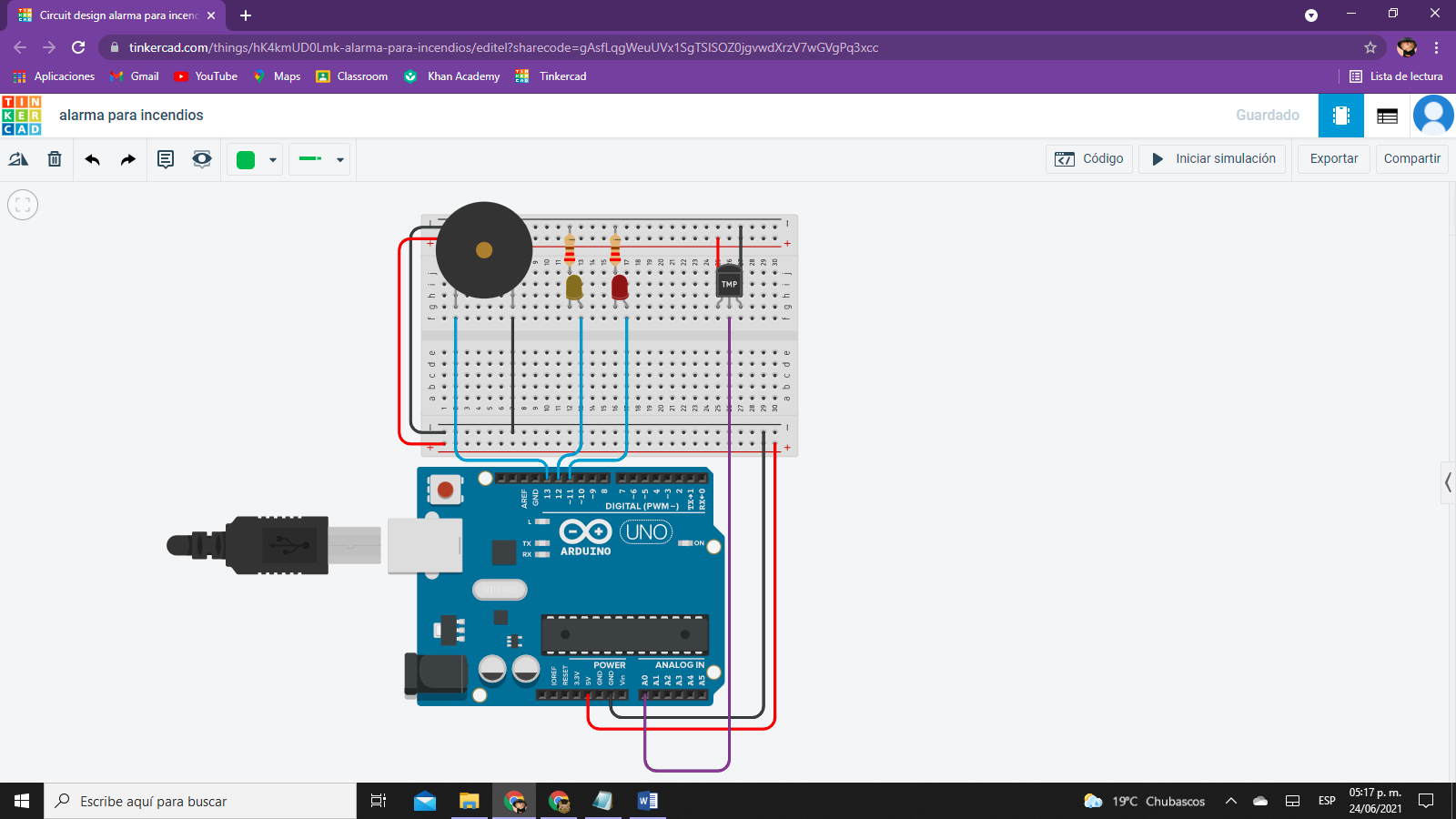Image resolution: width=1456 pixels, height=819 pixels.
Task: Expand the wire color dropdown
Action: [x=272, y=160]
